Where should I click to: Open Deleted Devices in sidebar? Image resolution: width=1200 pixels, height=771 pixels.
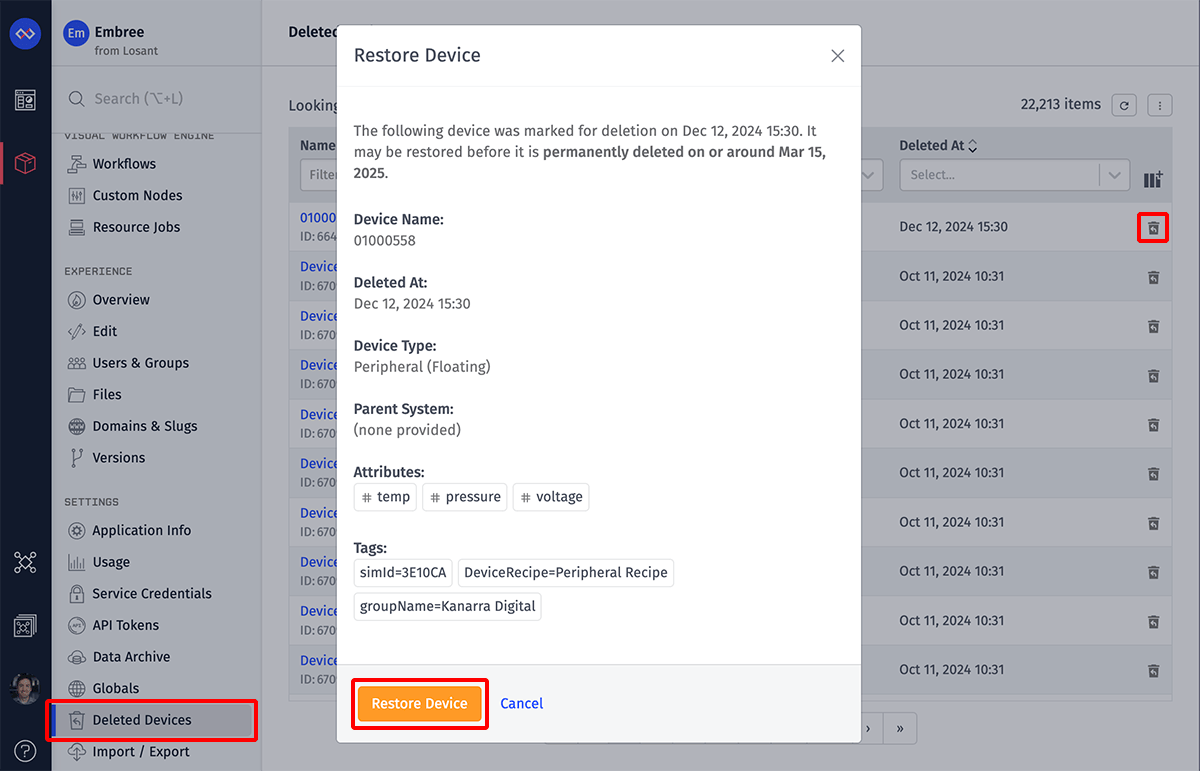141,720
